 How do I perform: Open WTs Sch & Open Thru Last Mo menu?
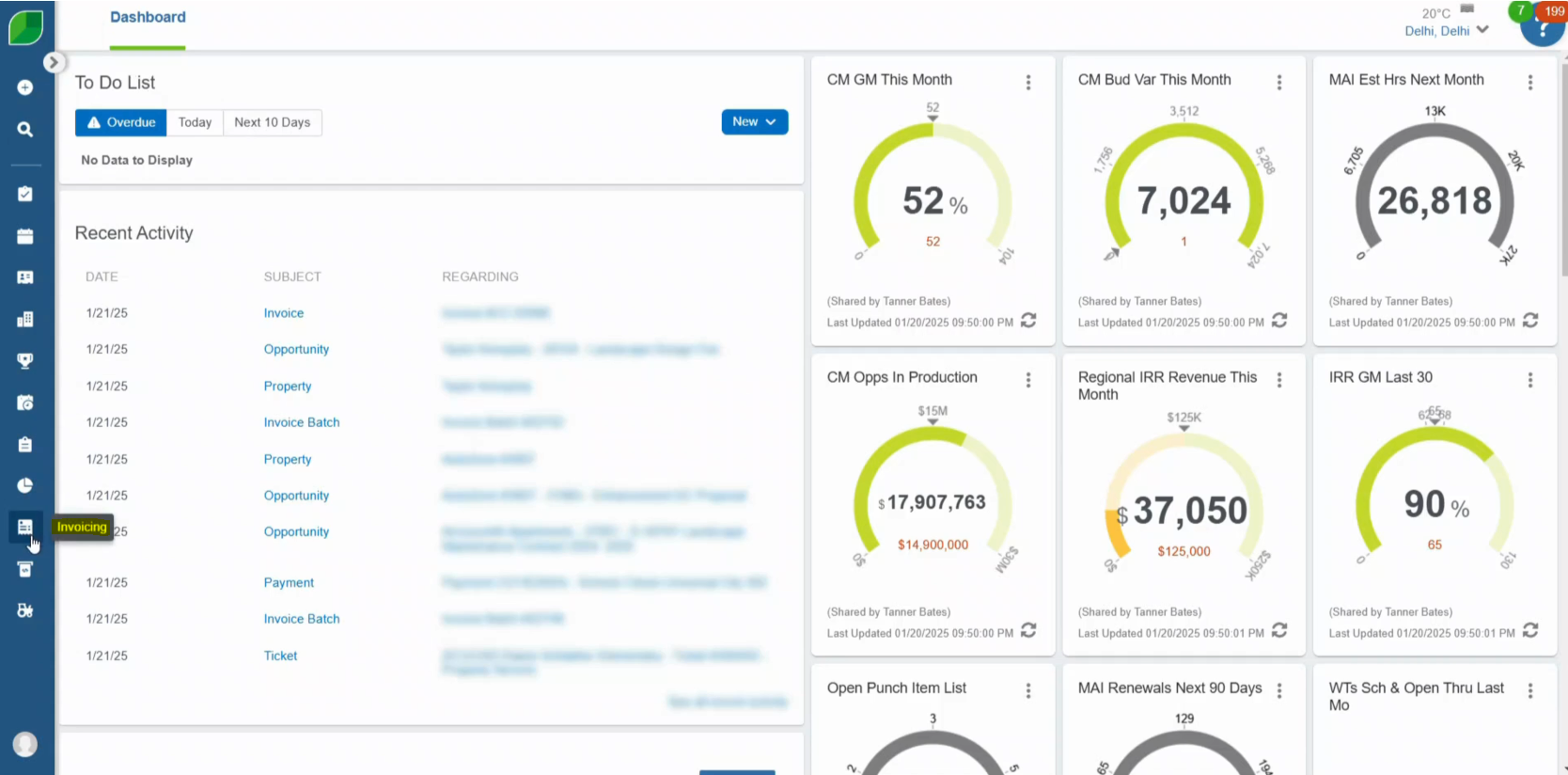coord(1530,691)
